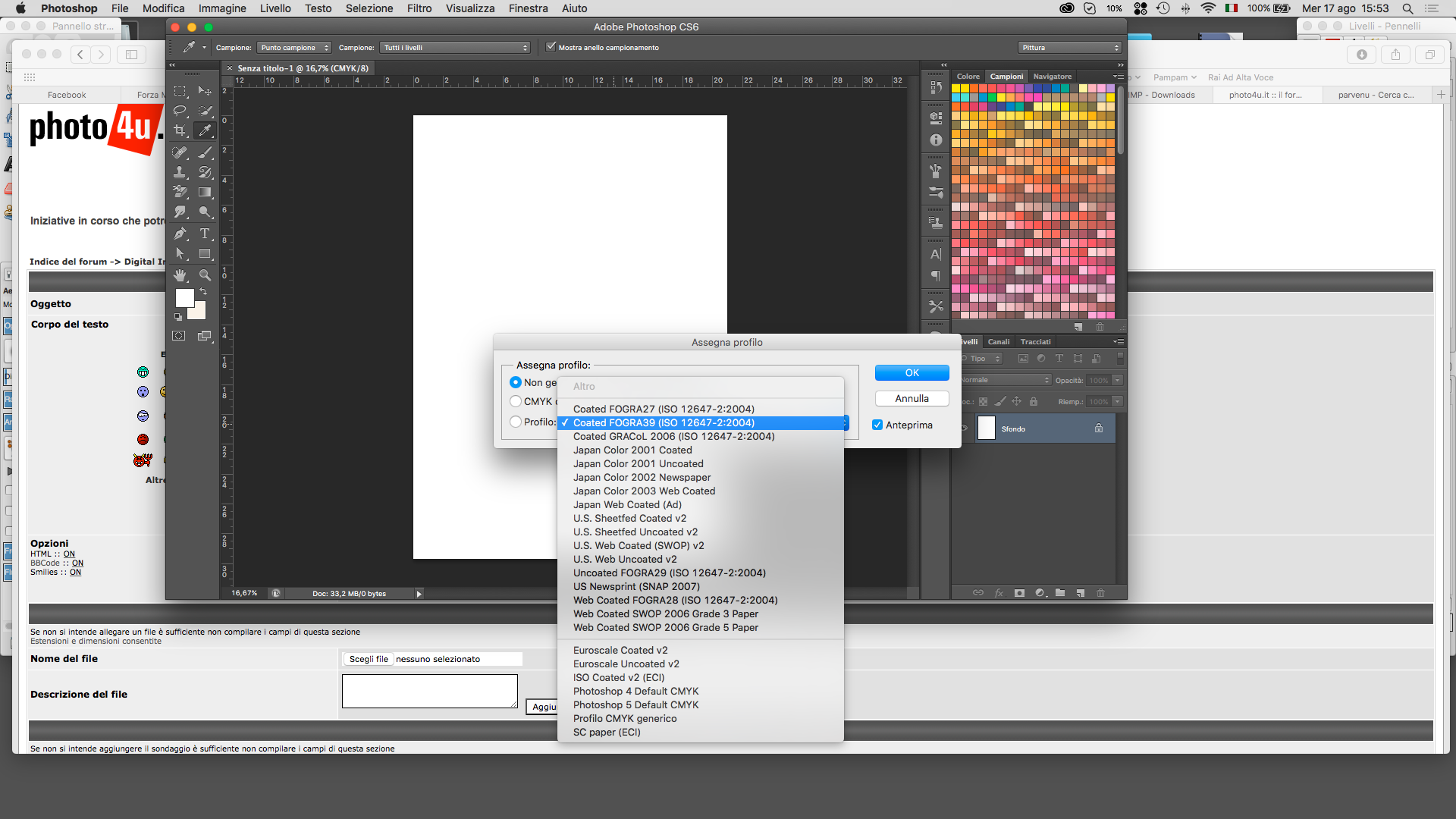
Task: Open the Pittura workspace dropdown
Action: click(1069, 48)
